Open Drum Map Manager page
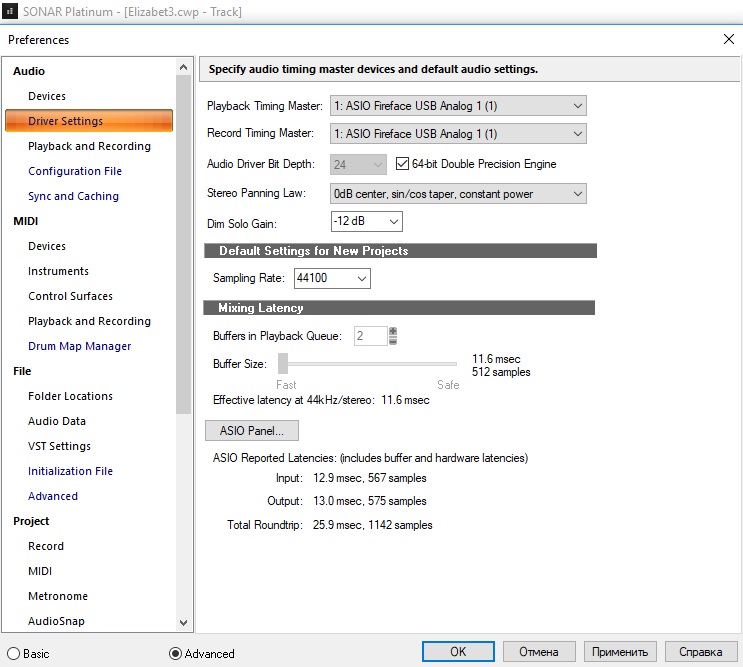Screen dimensions: 743x667 [80, 346]
